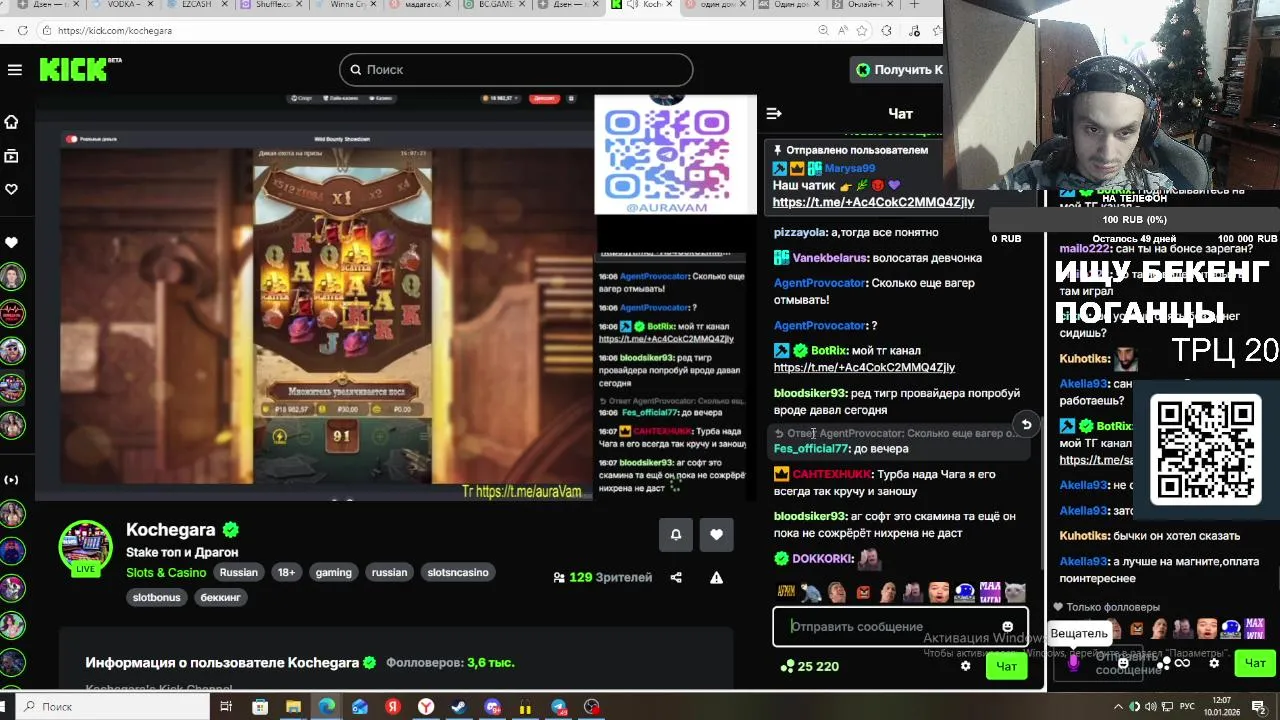1280x720 pixels.
Task: Click purple microphone Вещатель icon
Action: tap(1073, 661)
